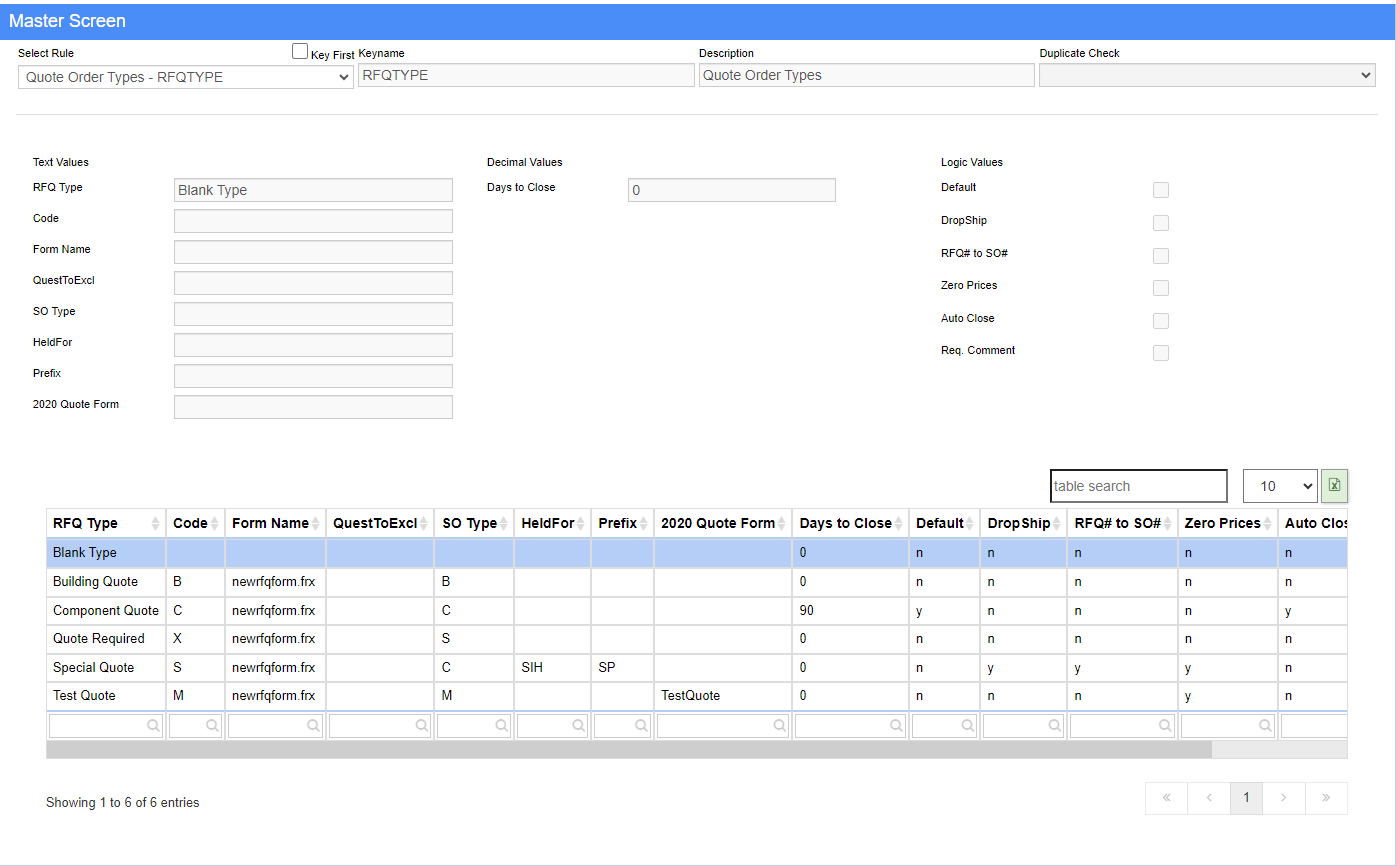
Task: Click the RFQ Type column filter box
Action: [x=106, y=726]
